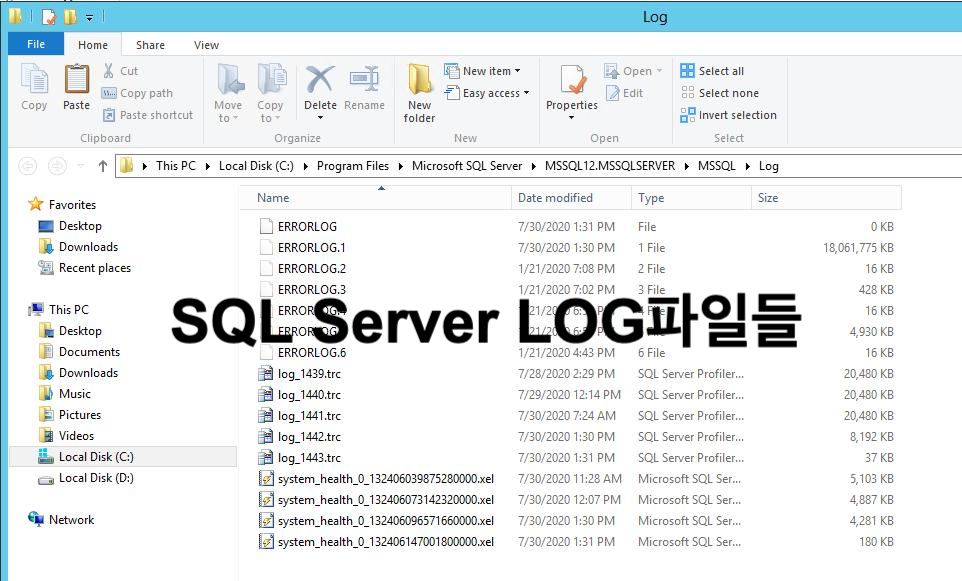Open Videos folder in sidebar
The width and height of the screenshot is (962, 581).
tap(76, 436)
